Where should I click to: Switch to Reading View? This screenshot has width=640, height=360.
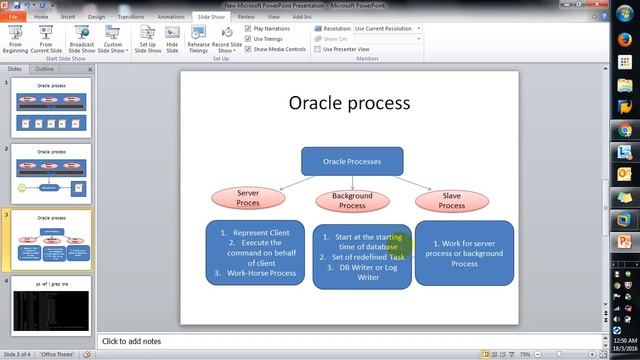coord(503,354)
